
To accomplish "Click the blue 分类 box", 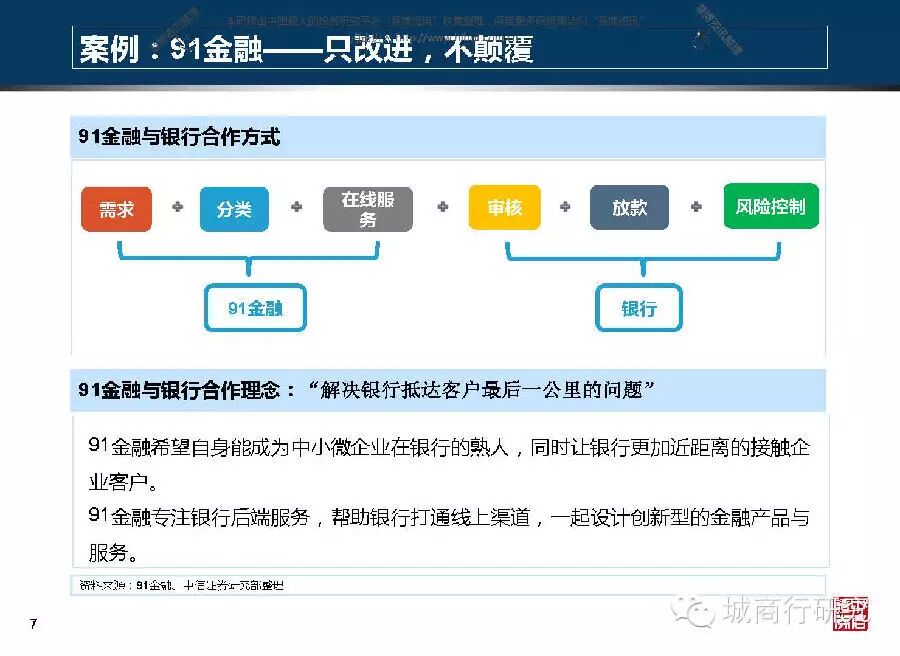I will point(234,209).
